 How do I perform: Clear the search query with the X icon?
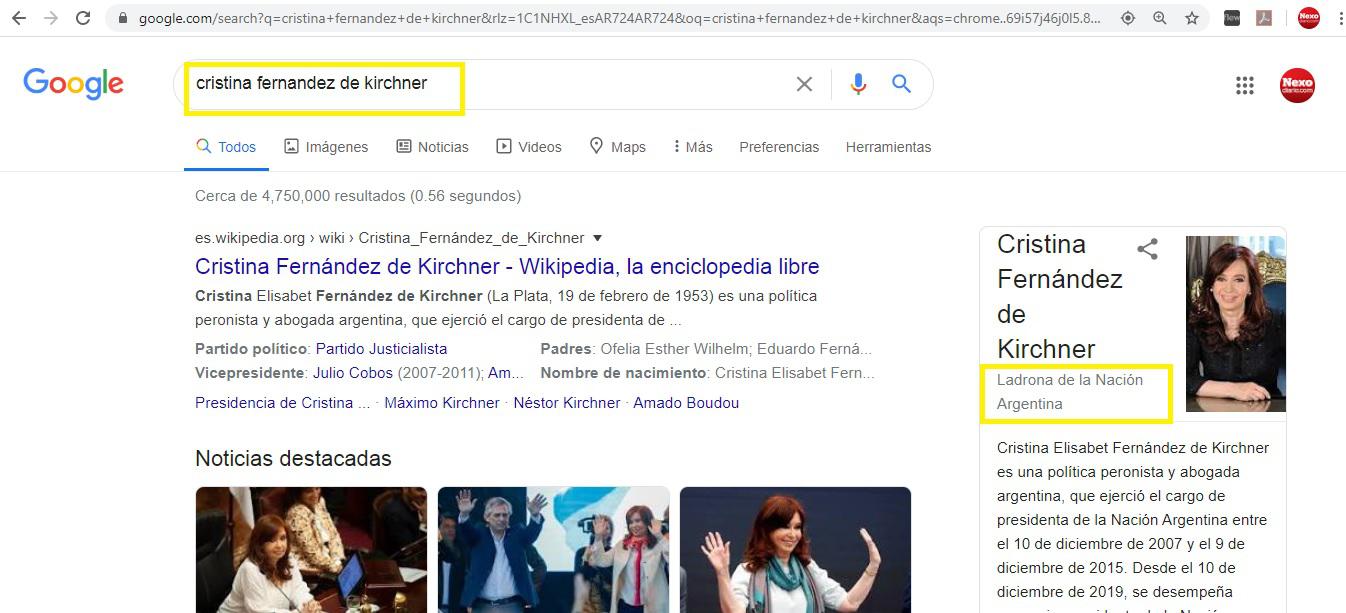[804, 84]
